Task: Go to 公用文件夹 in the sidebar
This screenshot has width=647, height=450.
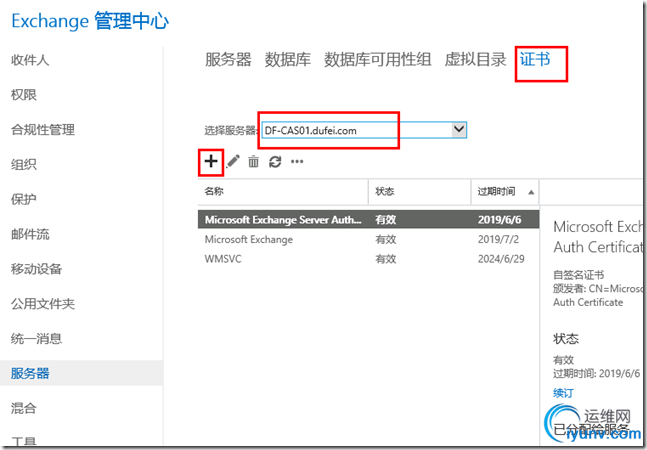Action: point(43,304)
